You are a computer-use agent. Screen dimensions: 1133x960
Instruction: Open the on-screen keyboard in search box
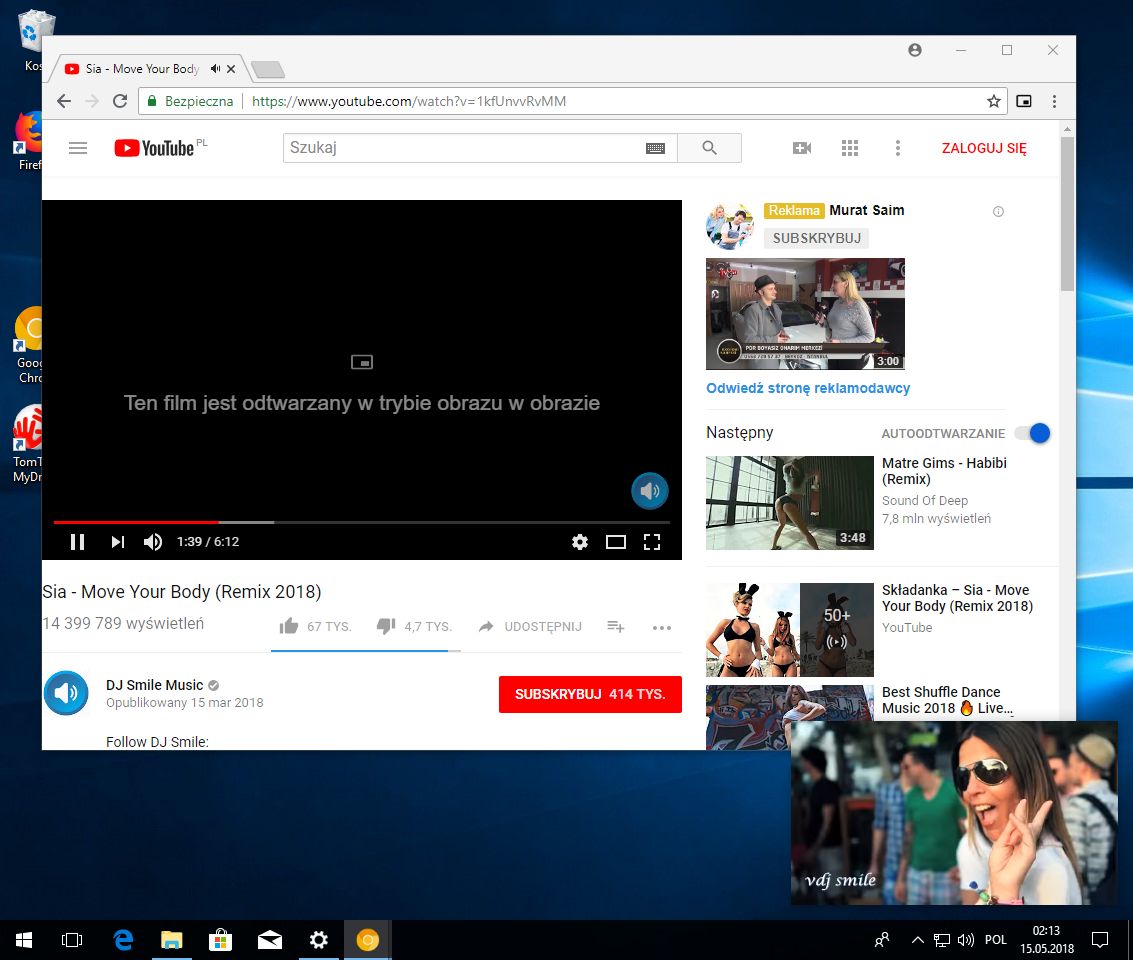[655, 148]
